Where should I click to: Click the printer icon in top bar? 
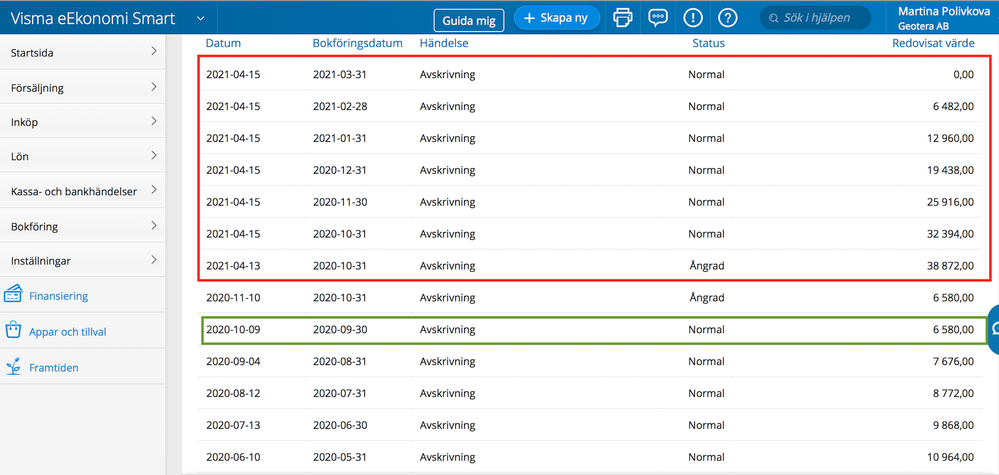pyautogui.click(x=623, y=18)
